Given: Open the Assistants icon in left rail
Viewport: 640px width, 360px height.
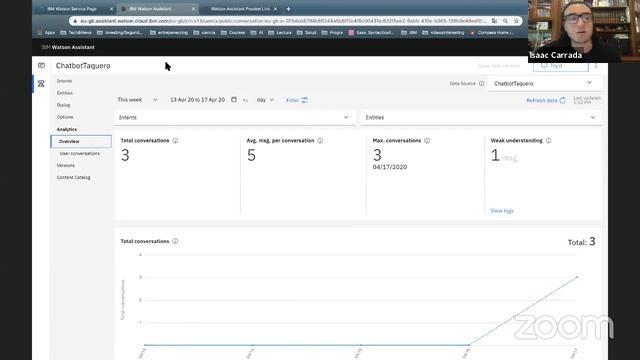Looking at the screenshot, I should [41, 65].
